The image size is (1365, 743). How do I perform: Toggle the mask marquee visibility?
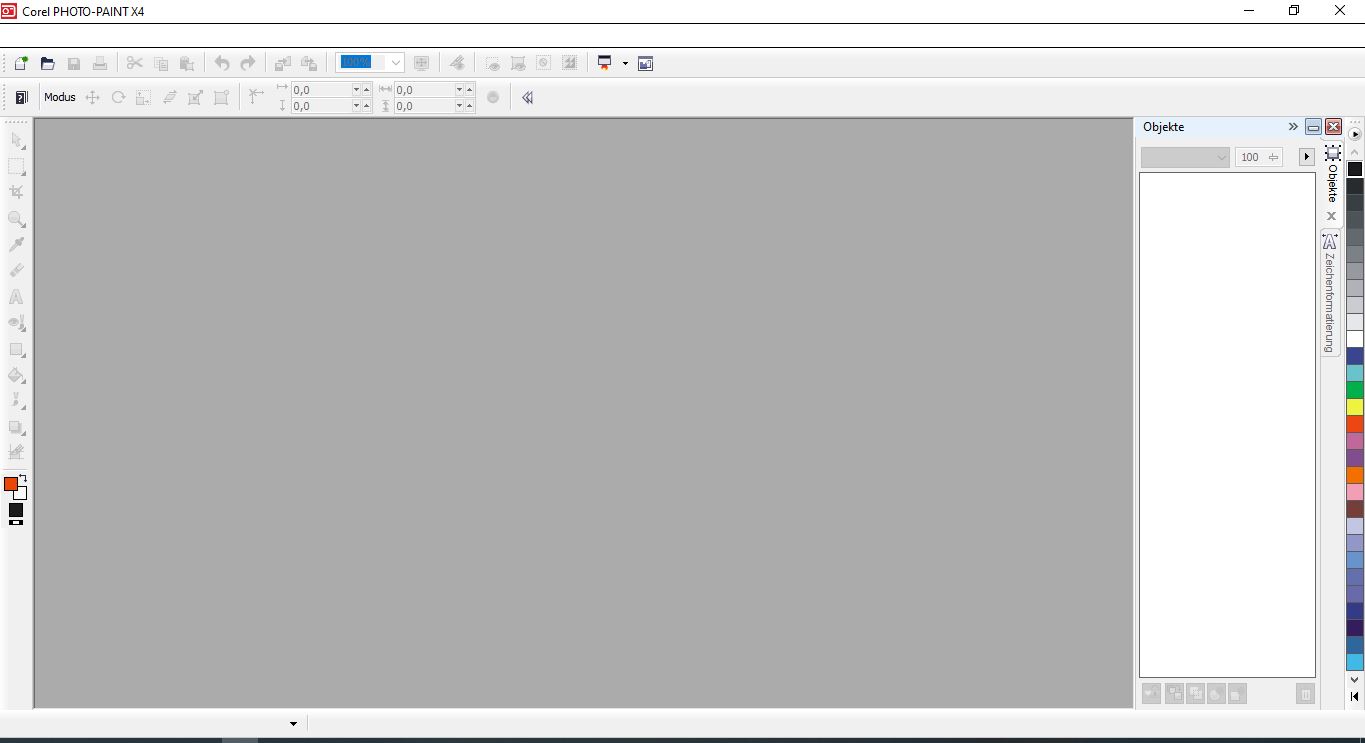[493, 62]
